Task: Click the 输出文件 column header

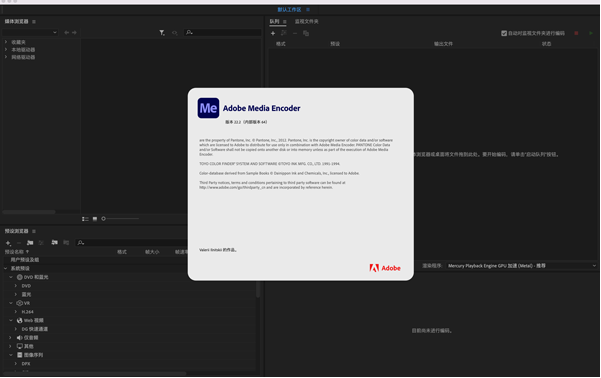Action: pyautogui.click(x=443, y=44)
